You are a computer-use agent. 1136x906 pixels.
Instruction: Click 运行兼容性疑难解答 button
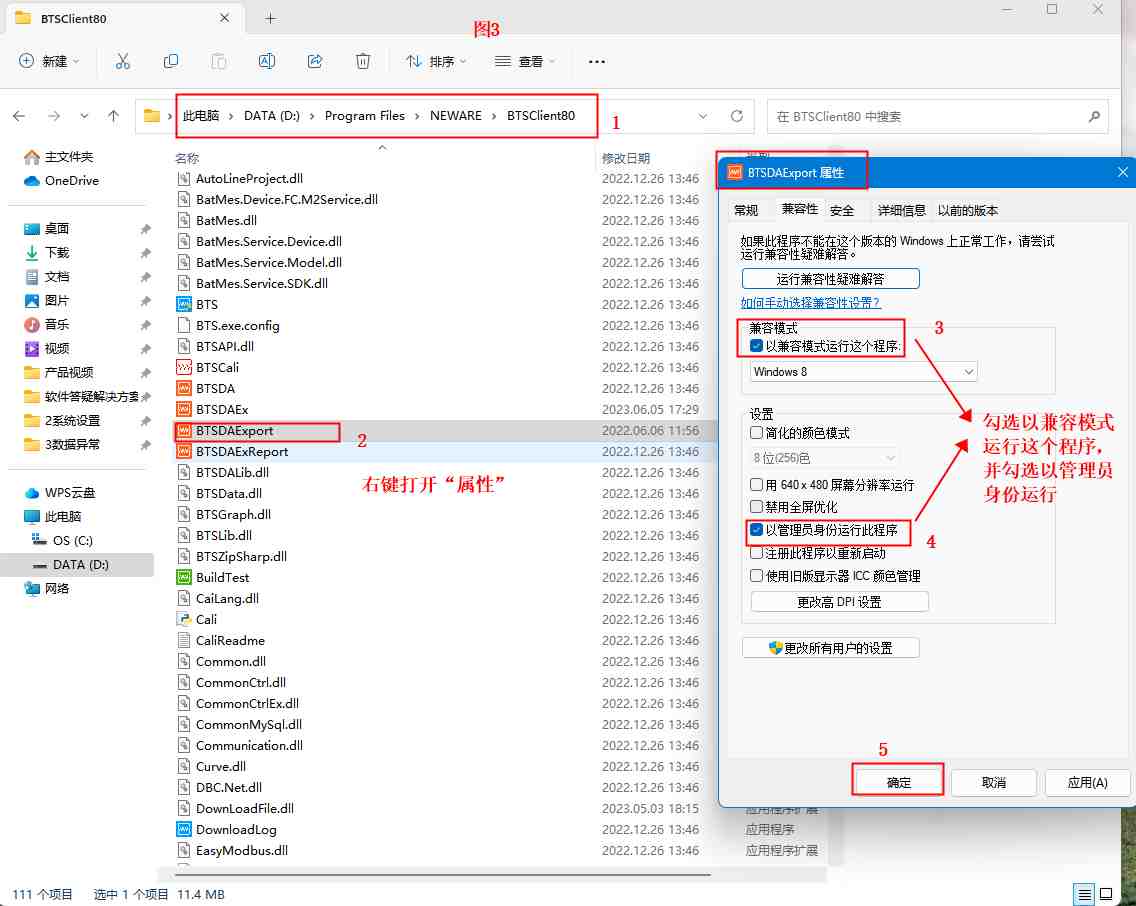(830, 279)
